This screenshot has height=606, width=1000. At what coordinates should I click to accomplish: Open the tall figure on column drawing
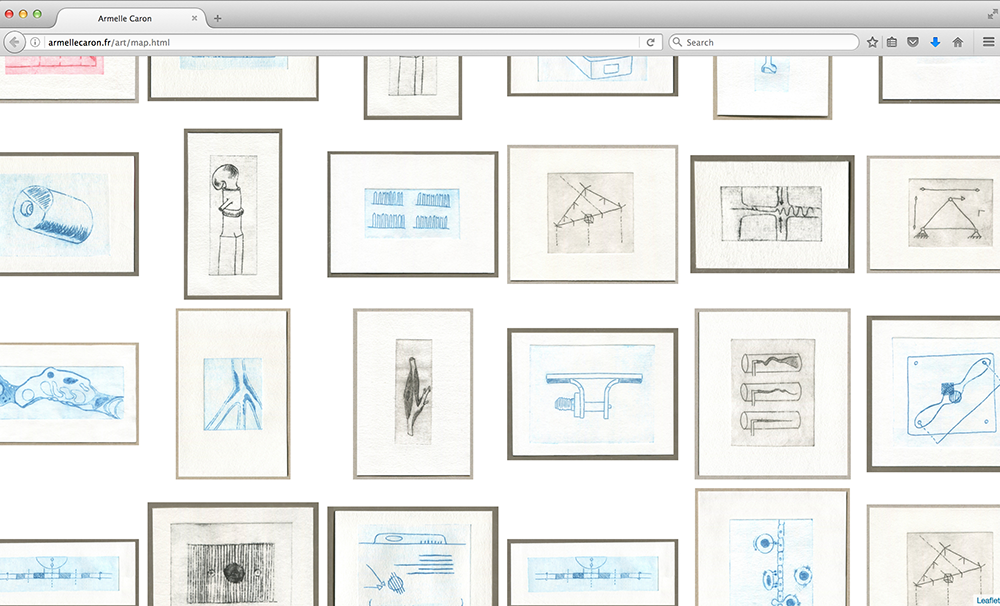point(233,214)
